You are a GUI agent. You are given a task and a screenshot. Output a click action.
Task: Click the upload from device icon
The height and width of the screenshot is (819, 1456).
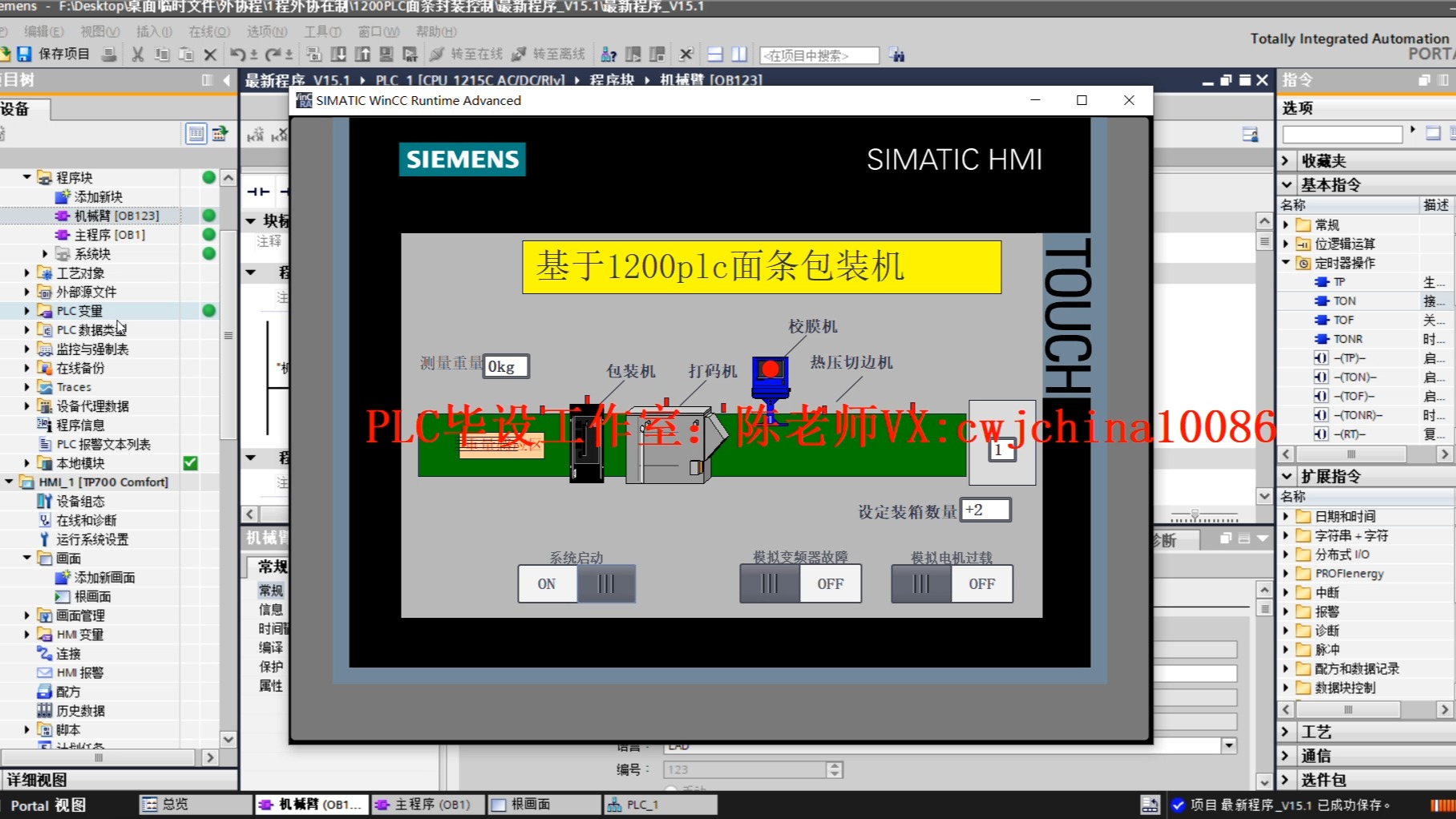point(362,54)
